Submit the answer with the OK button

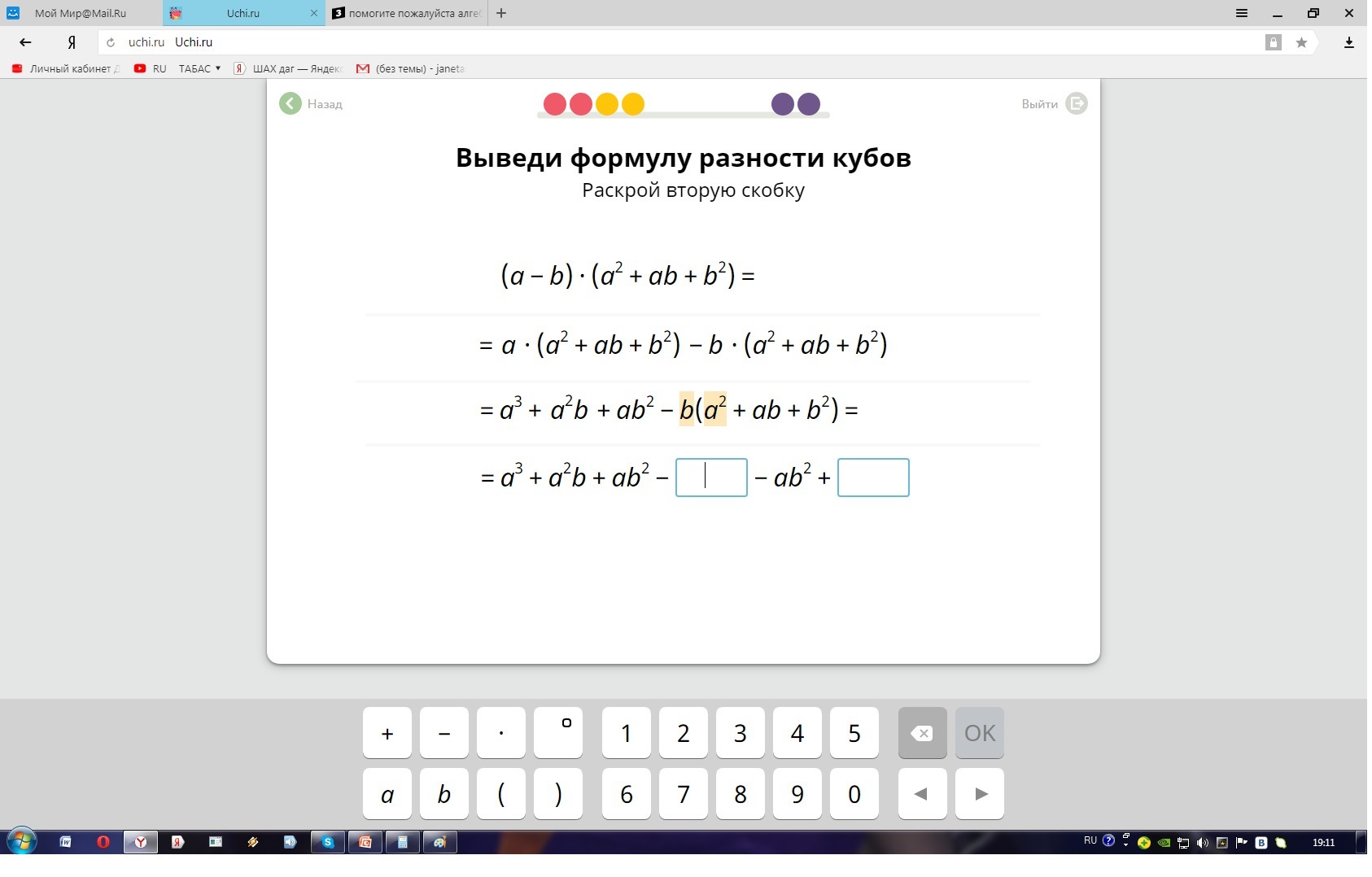(980, 733)
